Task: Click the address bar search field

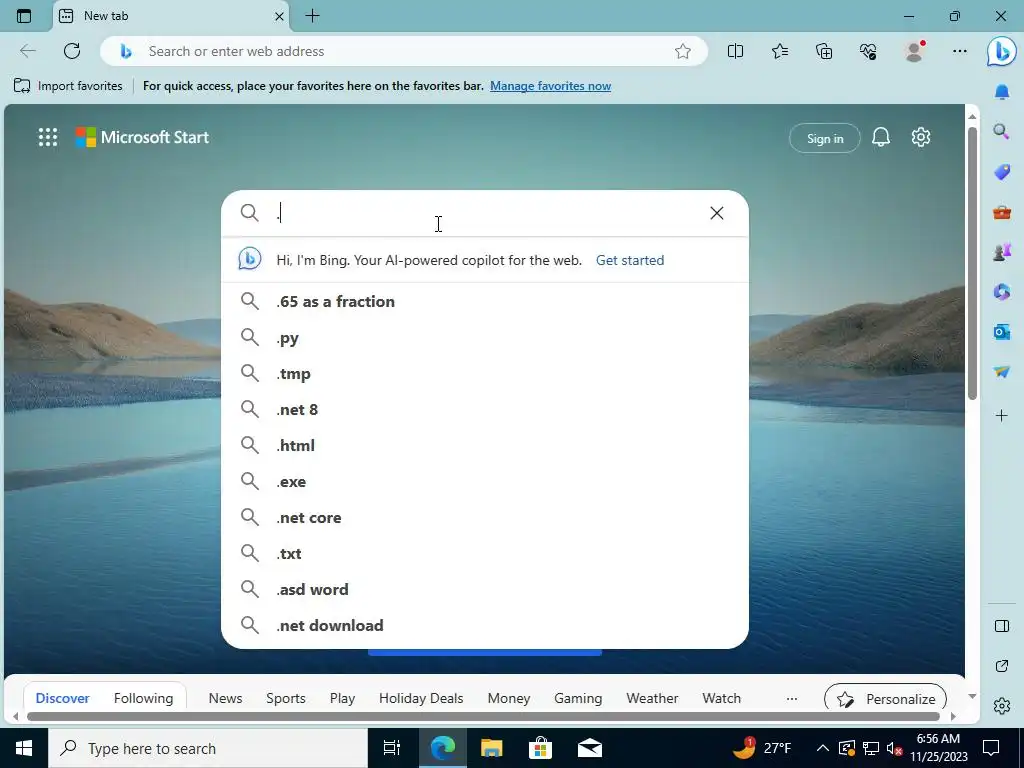Action: coord(405,51)
